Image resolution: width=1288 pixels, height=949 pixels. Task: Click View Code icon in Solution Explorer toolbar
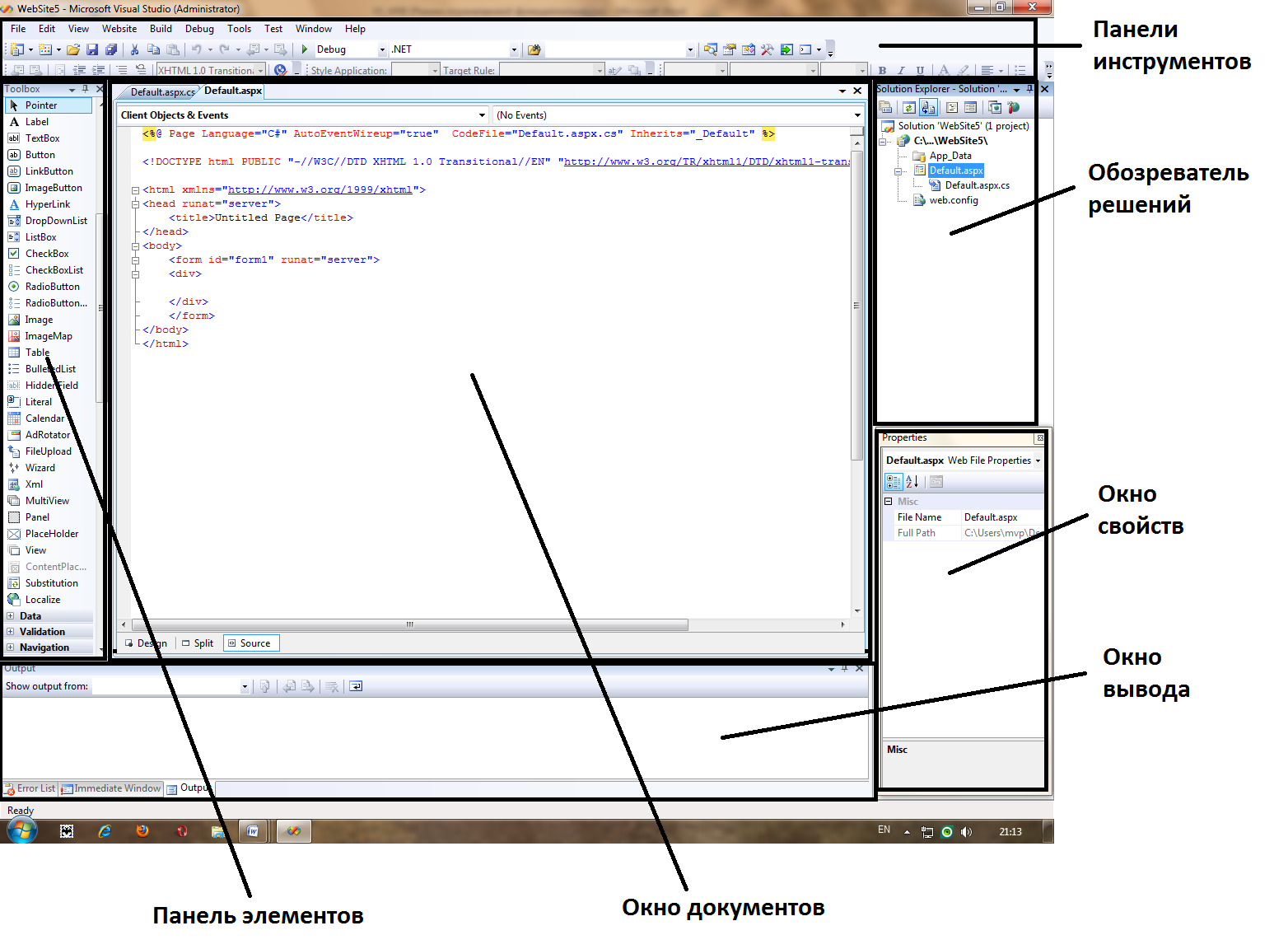[x=952, y=107]
